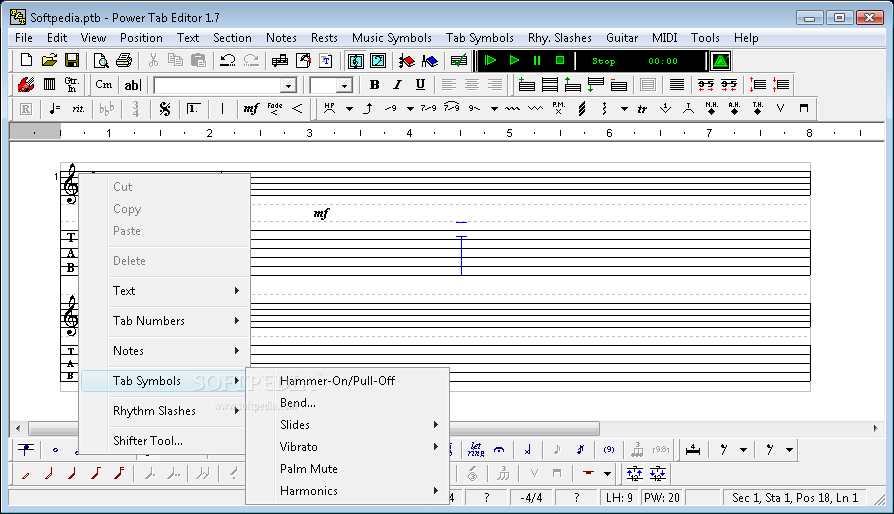This screenshot has height=514, width=894.
Task: Click the rit. tempo alteration icon
Action: pos(78,108)
